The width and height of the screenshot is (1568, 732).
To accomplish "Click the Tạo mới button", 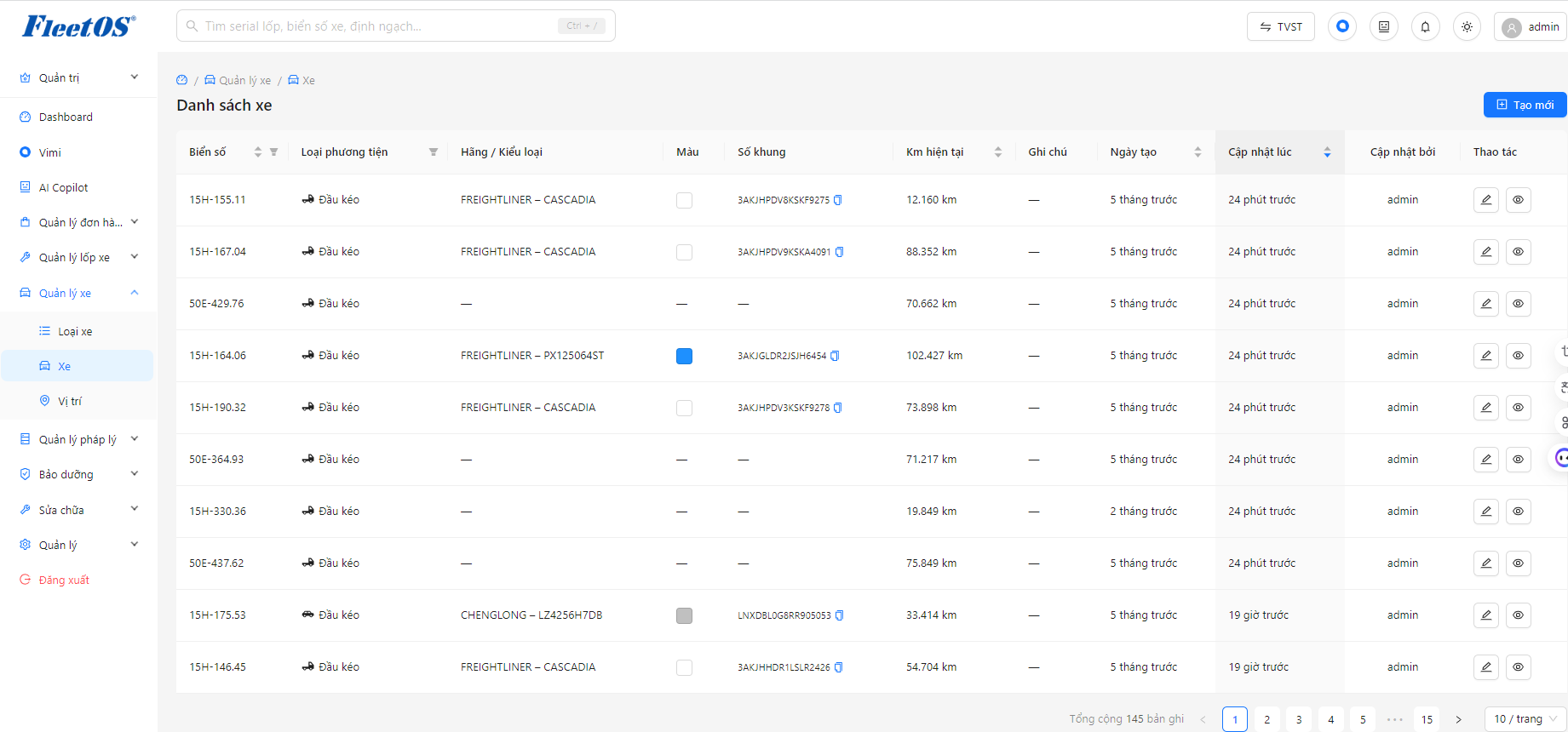I will [x=1525, y=105].
